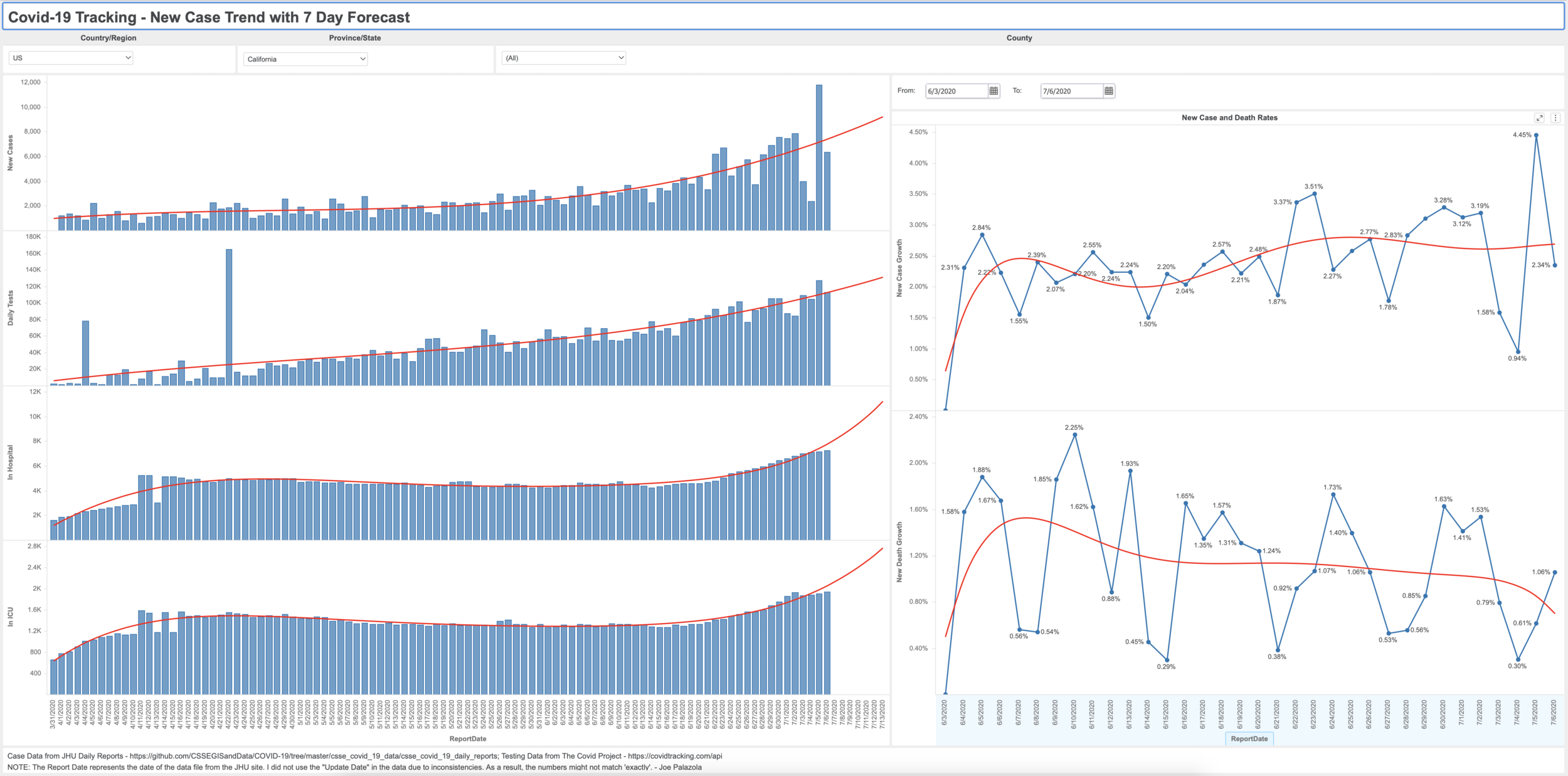Viewport: 1568px width, 776px height.
Task: Select the tallest New Cases bar
Action: click(819, 157)
